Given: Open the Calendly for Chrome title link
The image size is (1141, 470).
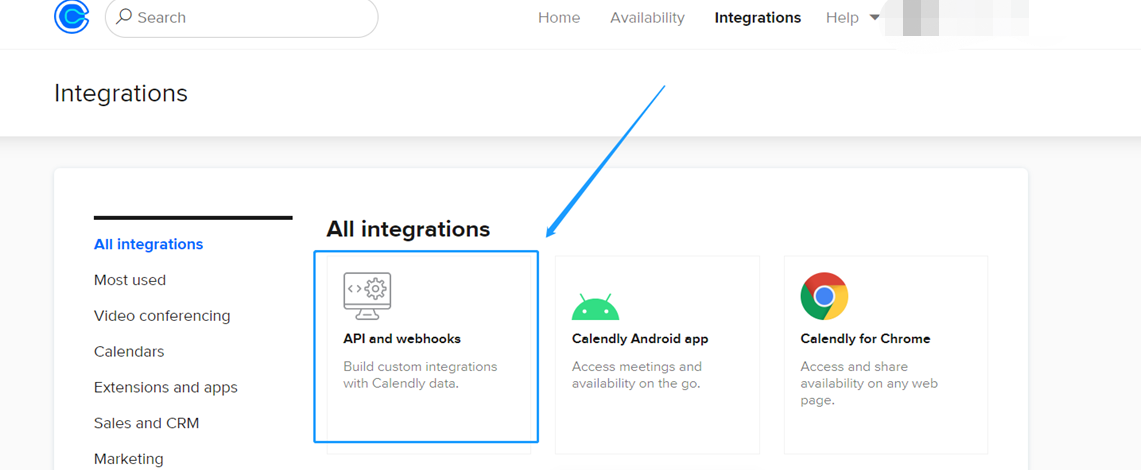Looking at the screenshot, I should (865, 339).
